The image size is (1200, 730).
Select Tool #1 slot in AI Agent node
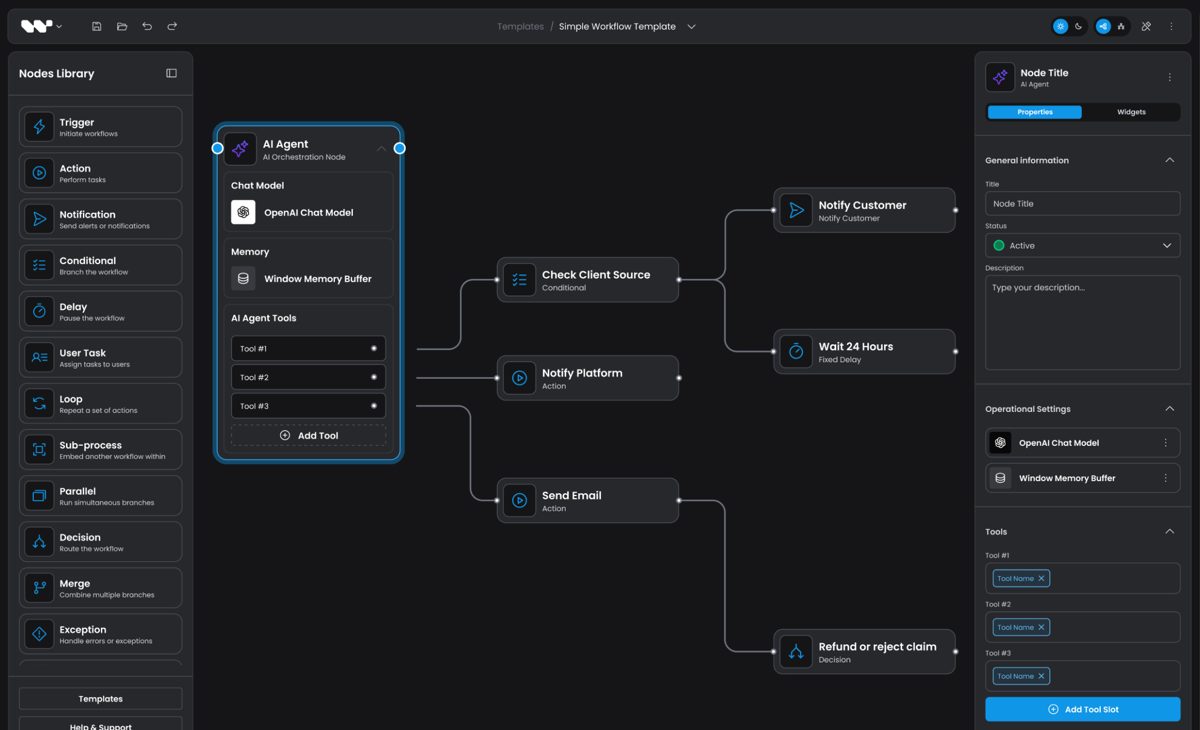(x=308, y=349)
